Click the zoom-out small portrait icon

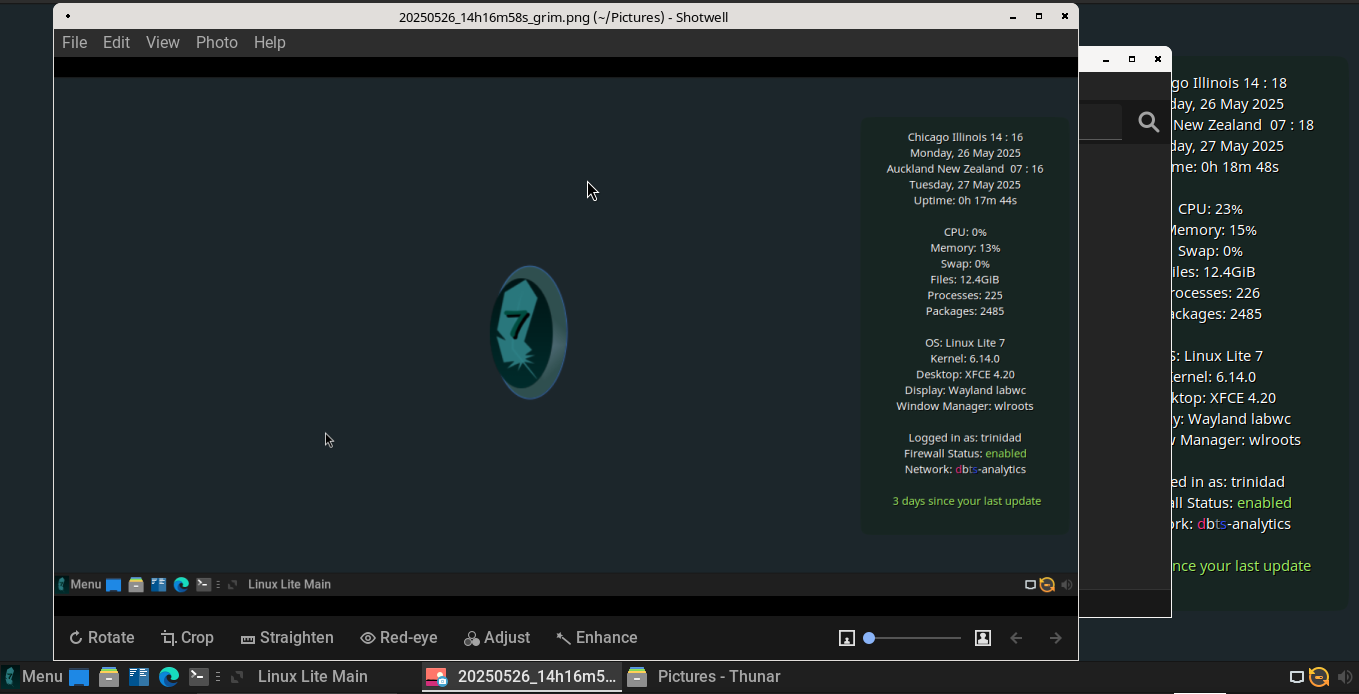pyautogui.click(x=847, y=638)
